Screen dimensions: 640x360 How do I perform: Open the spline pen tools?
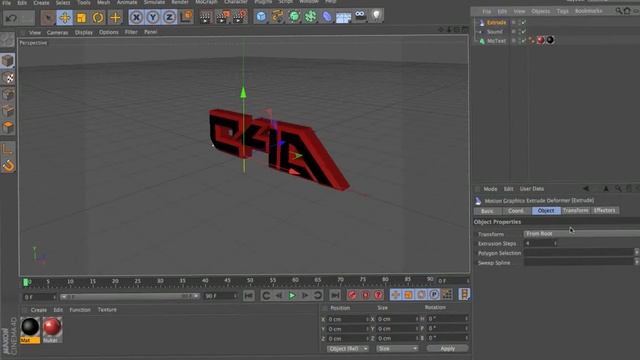pos(278,17)
